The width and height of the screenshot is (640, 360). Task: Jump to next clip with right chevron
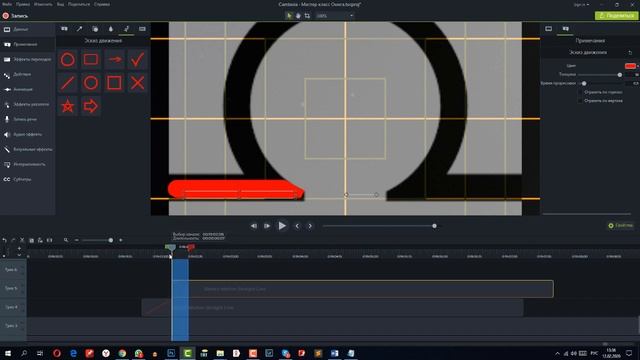[x=310, y=226]
